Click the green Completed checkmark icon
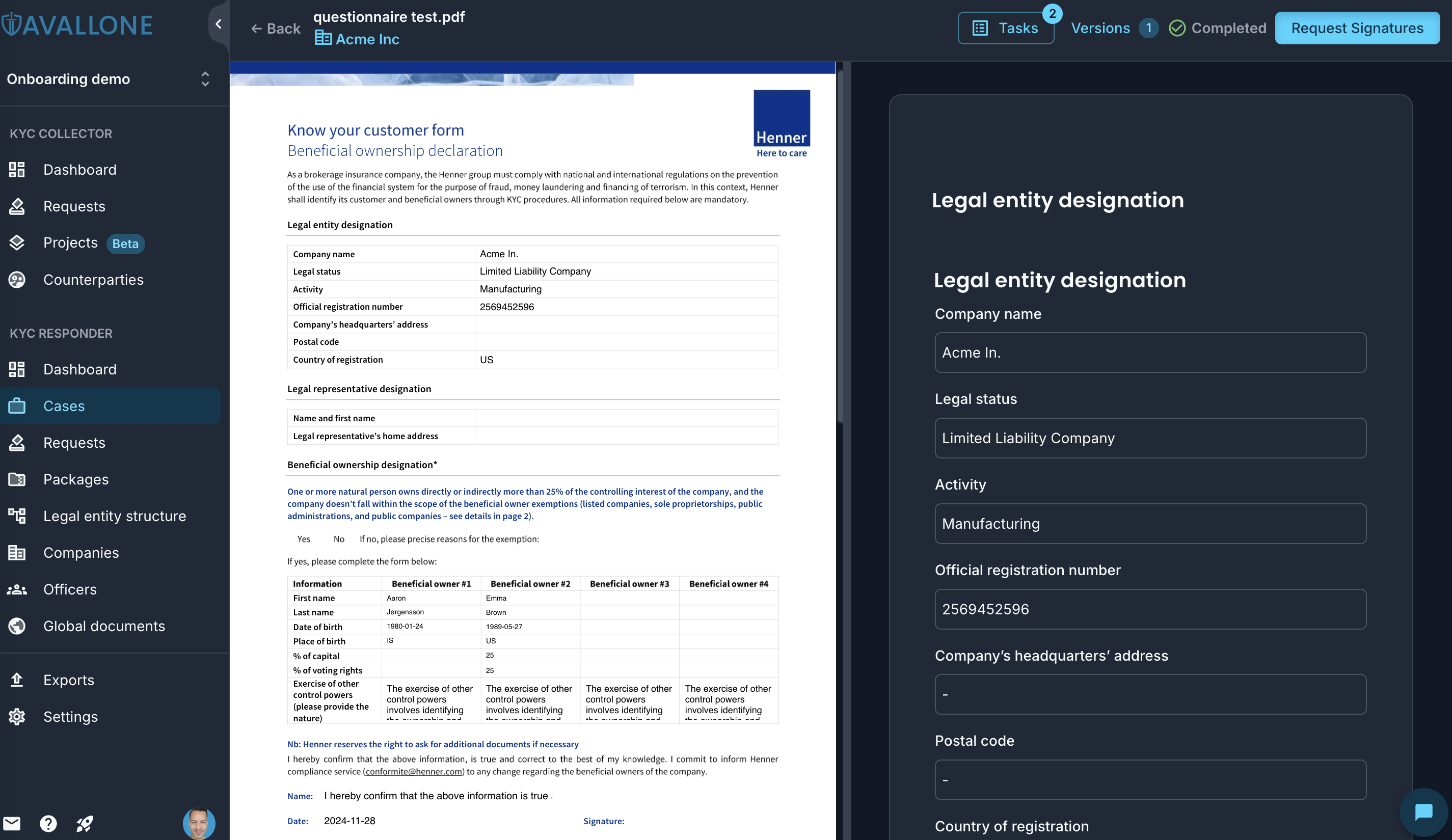The width and height of the screenshot is (1452, 840). click(x=1177, y=28)
